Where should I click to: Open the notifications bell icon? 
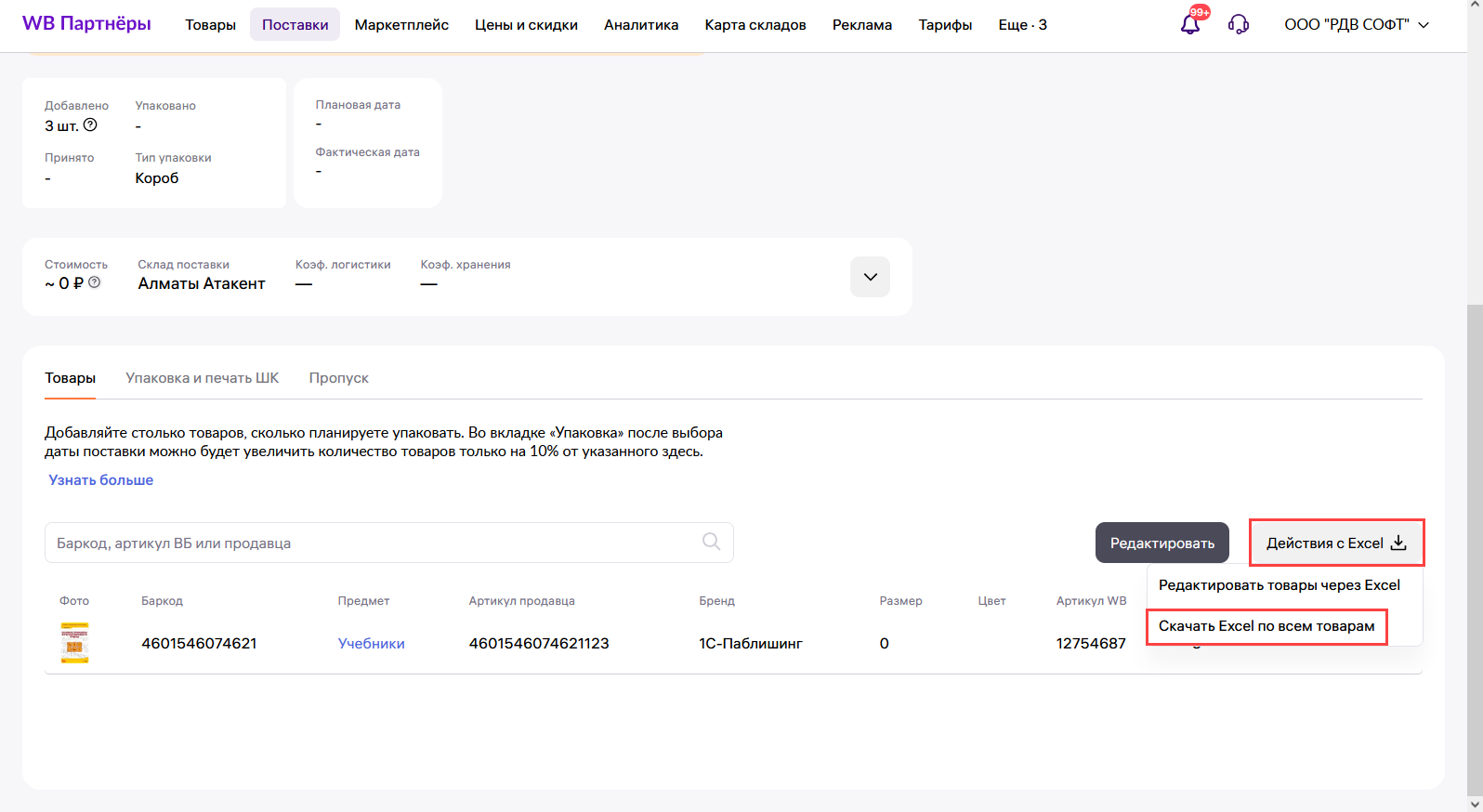pos(1190,25)
